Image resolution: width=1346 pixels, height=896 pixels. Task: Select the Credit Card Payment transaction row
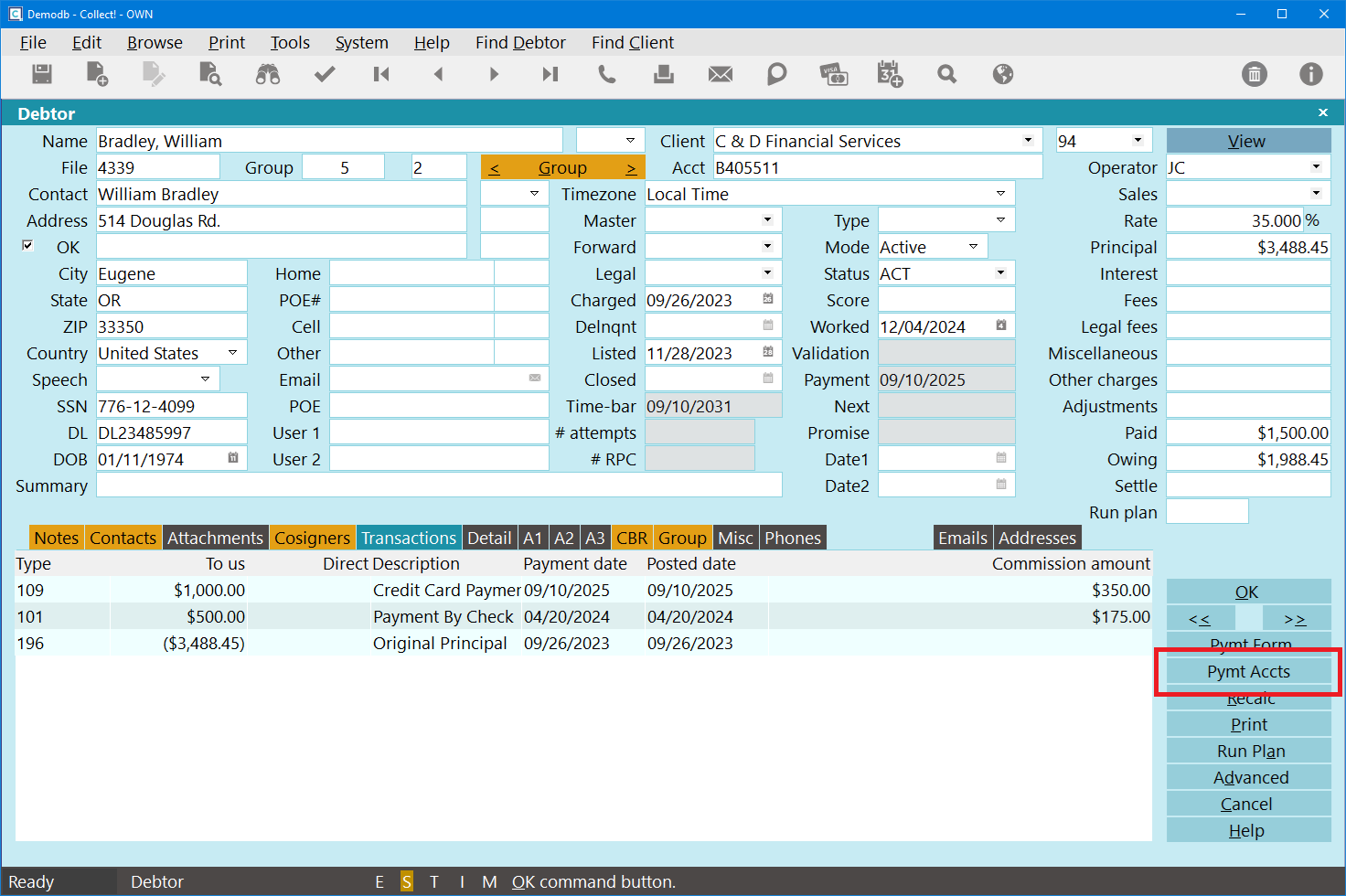pos(446,591)
